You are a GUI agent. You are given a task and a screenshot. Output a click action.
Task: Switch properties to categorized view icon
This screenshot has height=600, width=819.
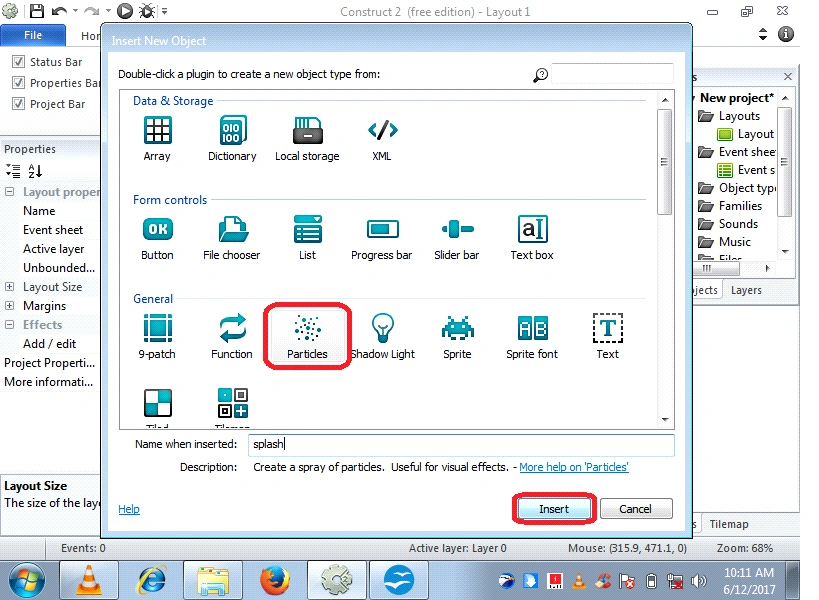tap(13, 171)
